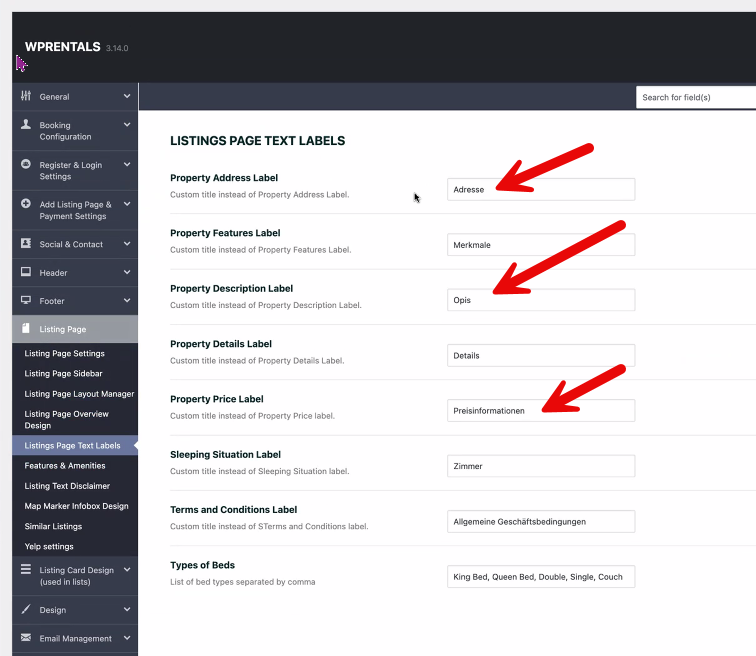Image resolution: width=756 pixels, height=656 pixels.
Task: Click the Footer monitor icon
Action: coord(26,300)
